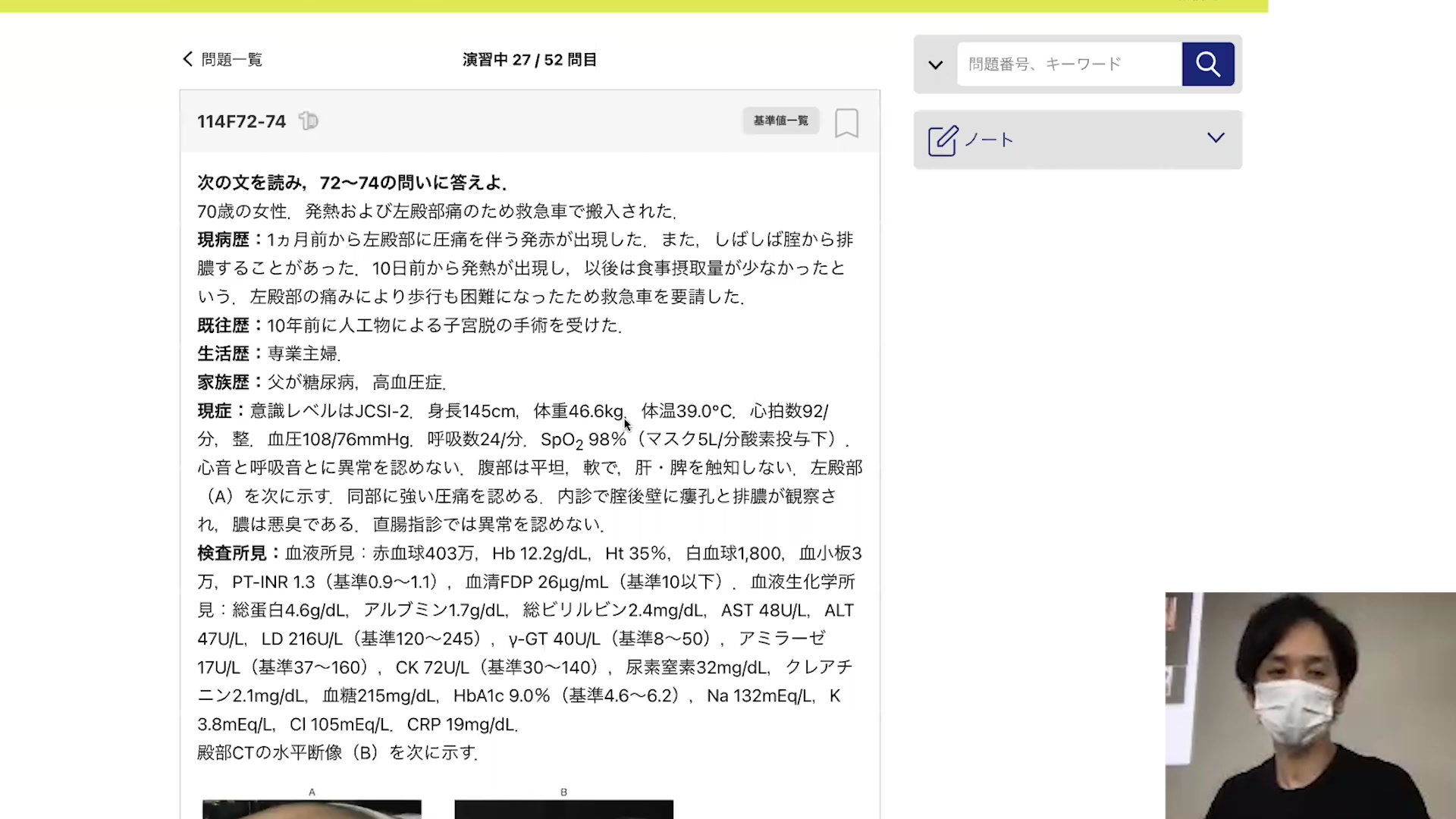This screenshot has height=819, width=1456.
Task: Click the label B above CT image
Action: coord(563,792)
